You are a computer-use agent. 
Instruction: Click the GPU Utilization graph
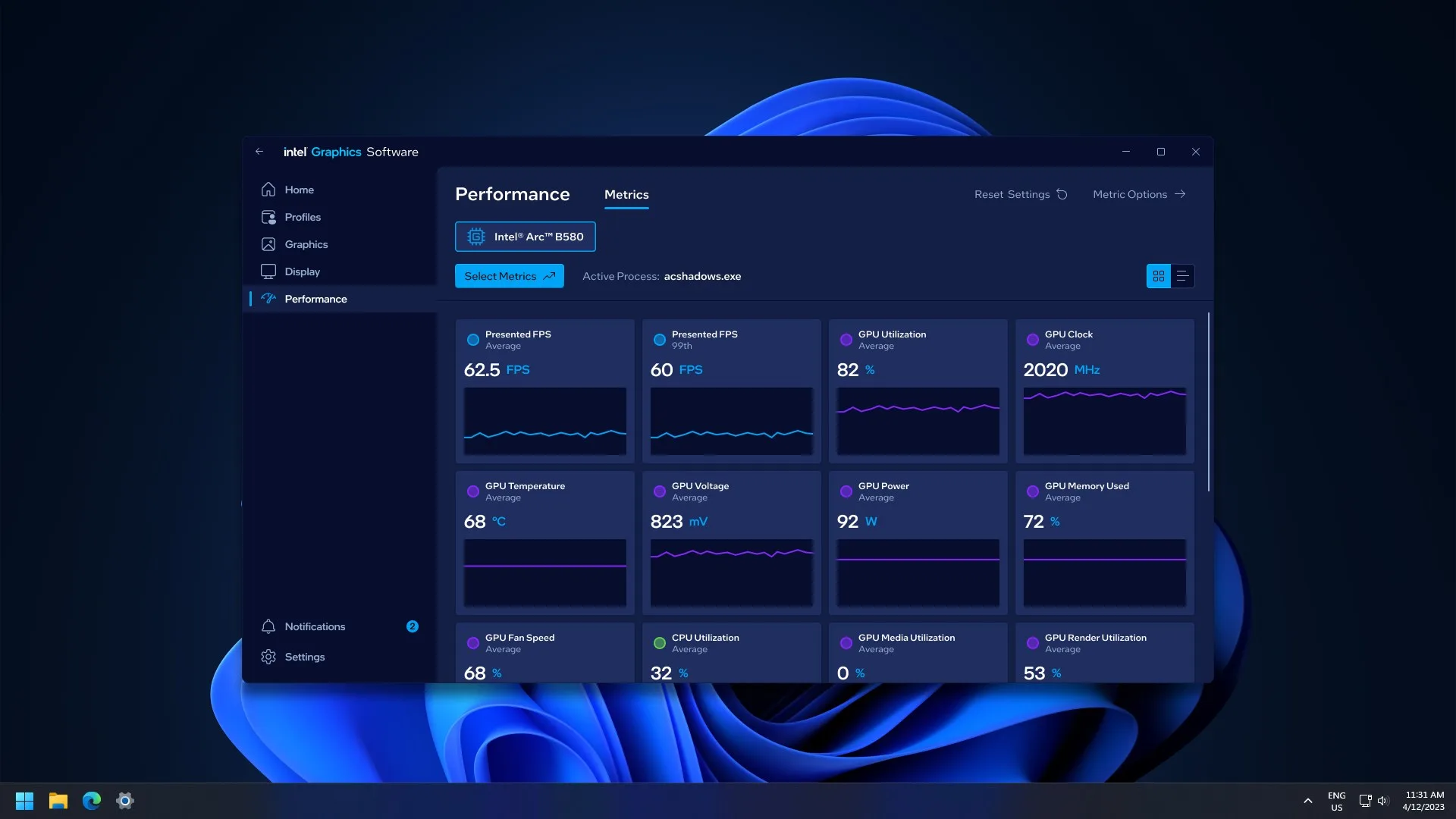(x=918, y=421)
